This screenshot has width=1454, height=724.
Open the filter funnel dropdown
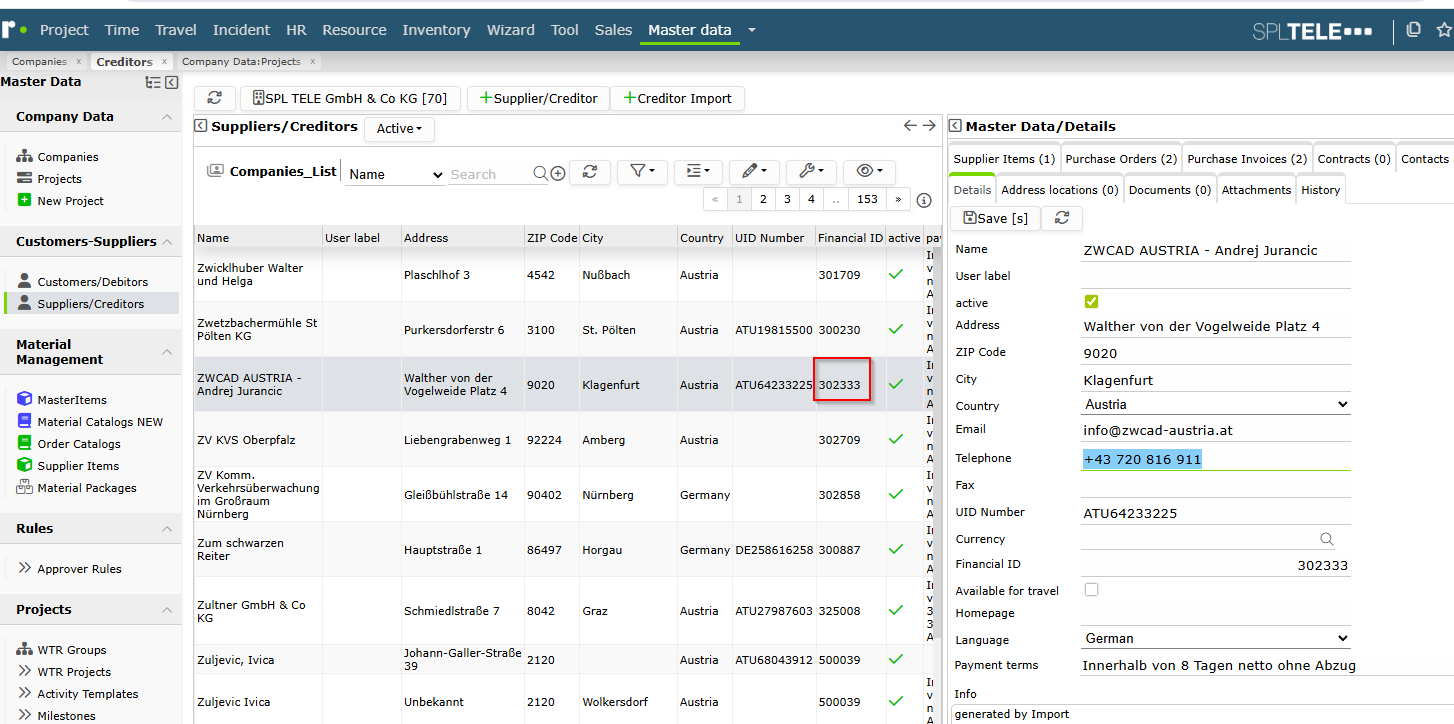click(x=642, y=172)
